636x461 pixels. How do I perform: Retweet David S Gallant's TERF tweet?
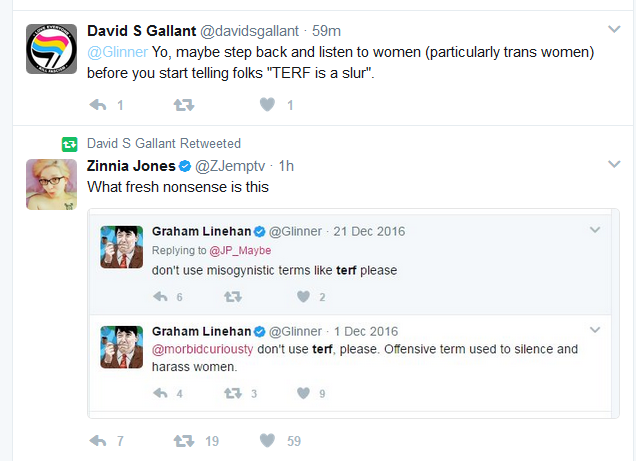(184, 105)
